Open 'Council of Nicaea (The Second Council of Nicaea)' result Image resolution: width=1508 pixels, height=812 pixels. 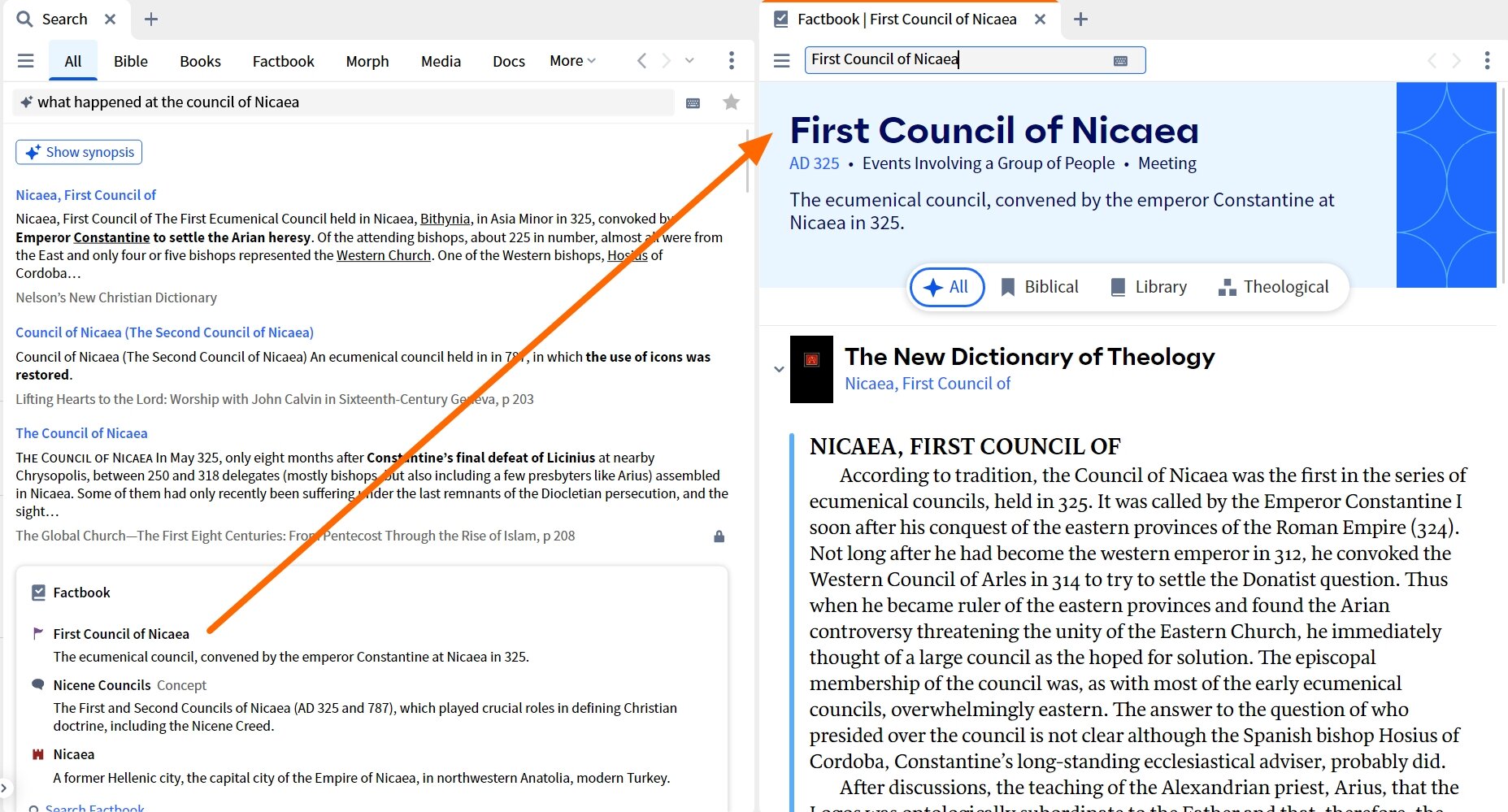pos(164,332)
